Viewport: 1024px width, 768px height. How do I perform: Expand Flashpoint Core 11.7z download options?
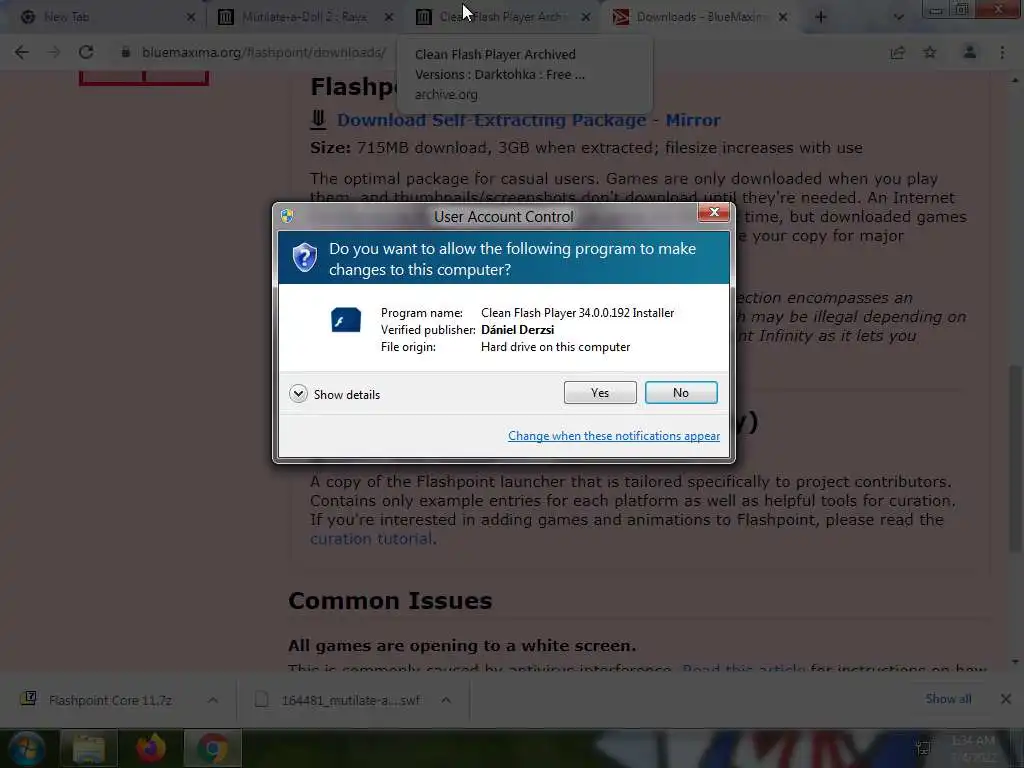tap(213, 700)
